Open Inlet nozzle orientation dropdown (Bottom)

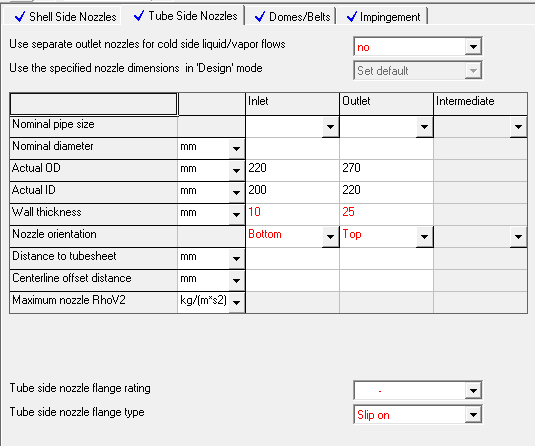click(330, 237)
